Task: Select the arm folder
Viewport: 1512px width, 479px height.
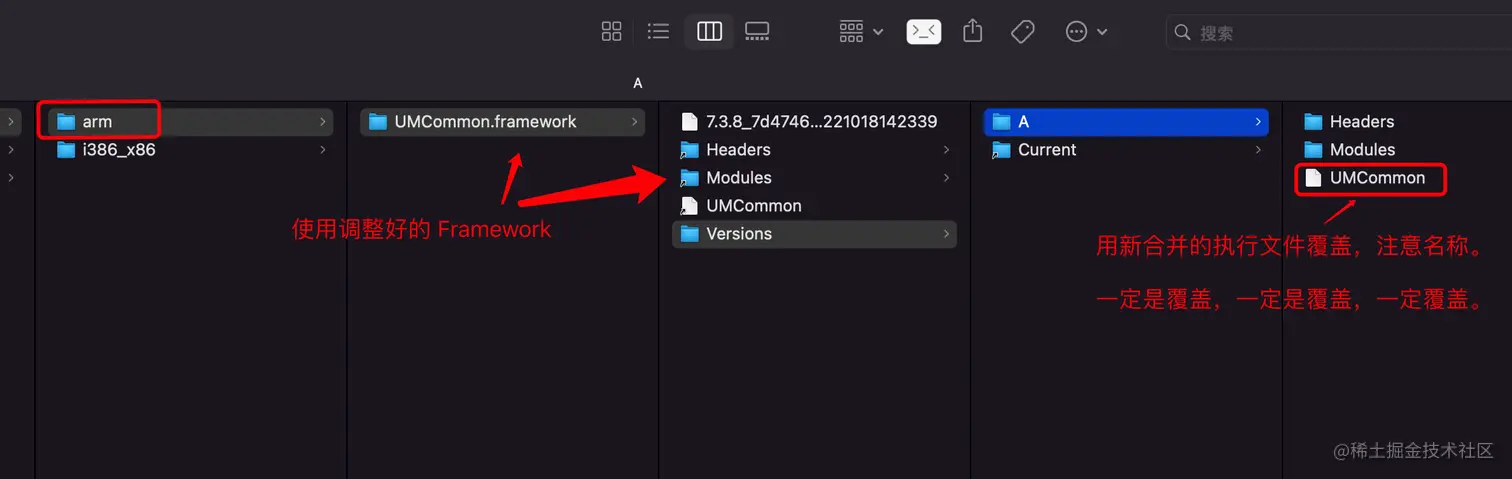Action: tap(192, 122)
